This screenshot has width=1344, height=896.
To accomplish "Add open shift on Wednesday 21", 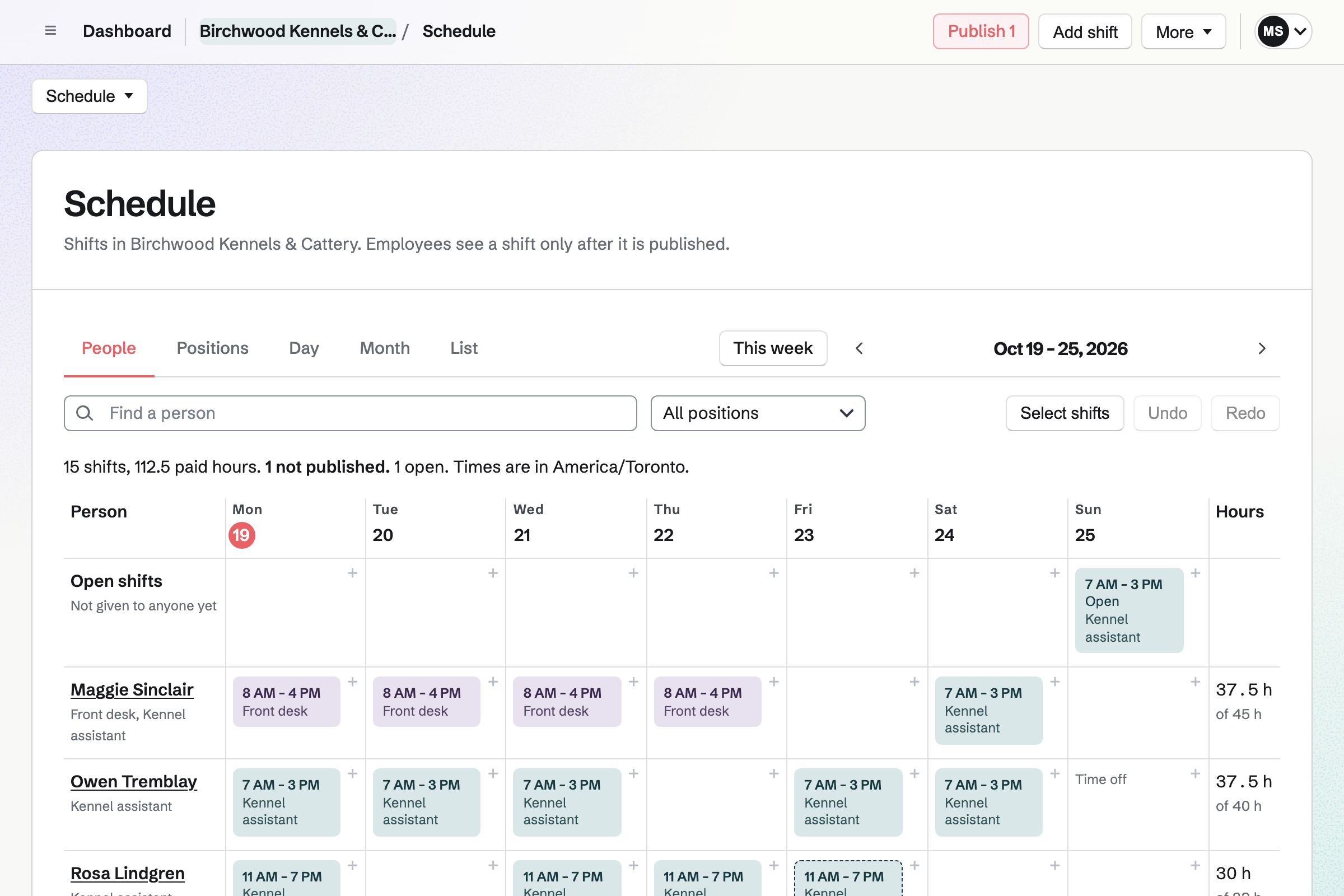I will click(x=633, y=573).
